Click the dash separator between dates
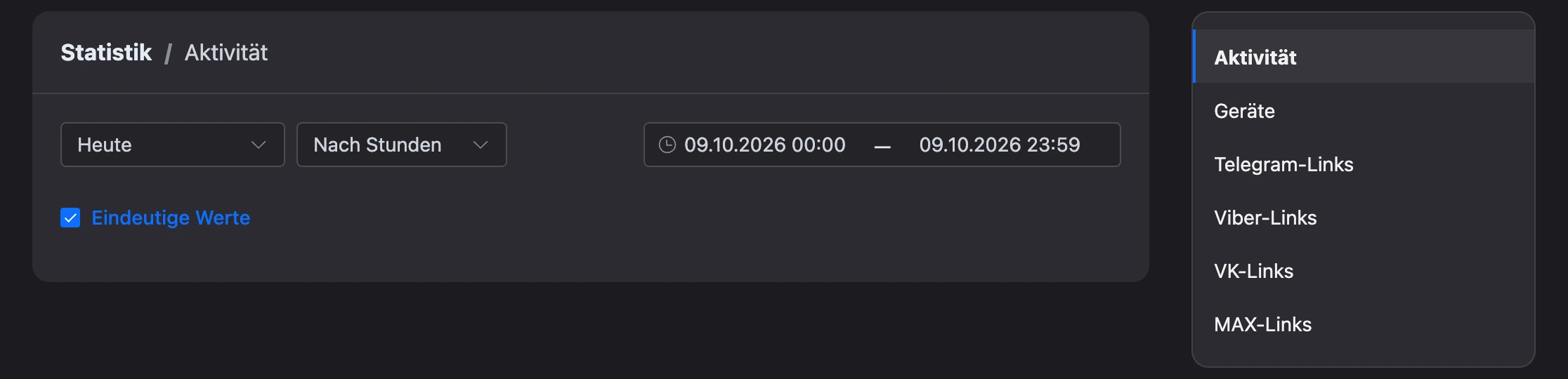The height and width of the screenshot is (379, 1568). (x=882, y=147)
